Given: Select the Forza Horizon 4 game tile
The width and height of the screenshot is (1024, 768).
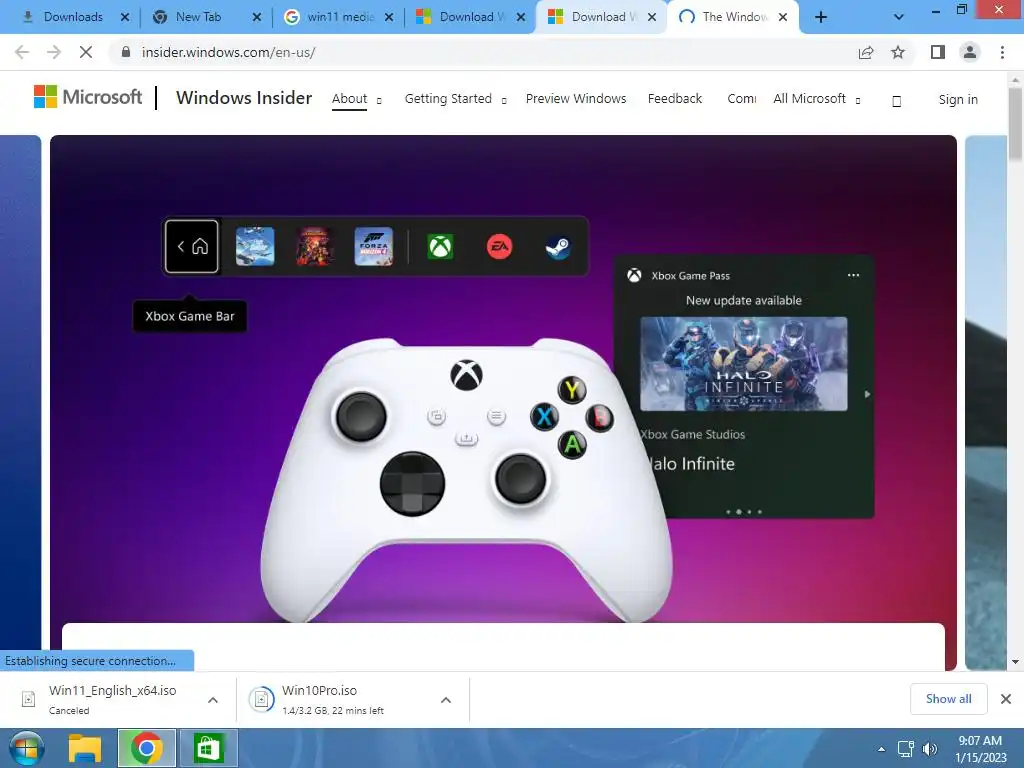Looking at the screenshot, I should (x=374, y=246).
